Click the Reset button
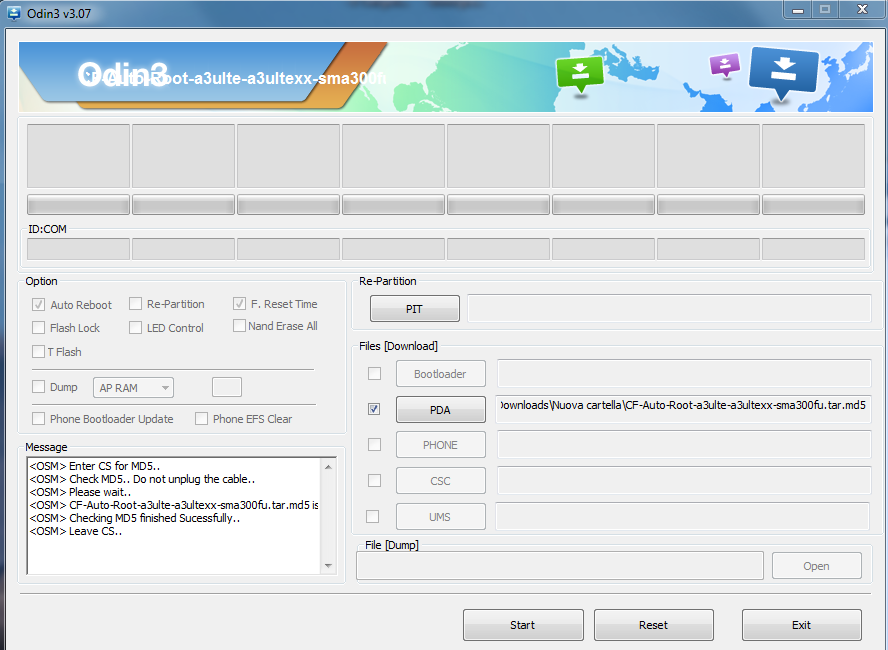The width and height of the screenshot is (888, 650). point(653,625)
